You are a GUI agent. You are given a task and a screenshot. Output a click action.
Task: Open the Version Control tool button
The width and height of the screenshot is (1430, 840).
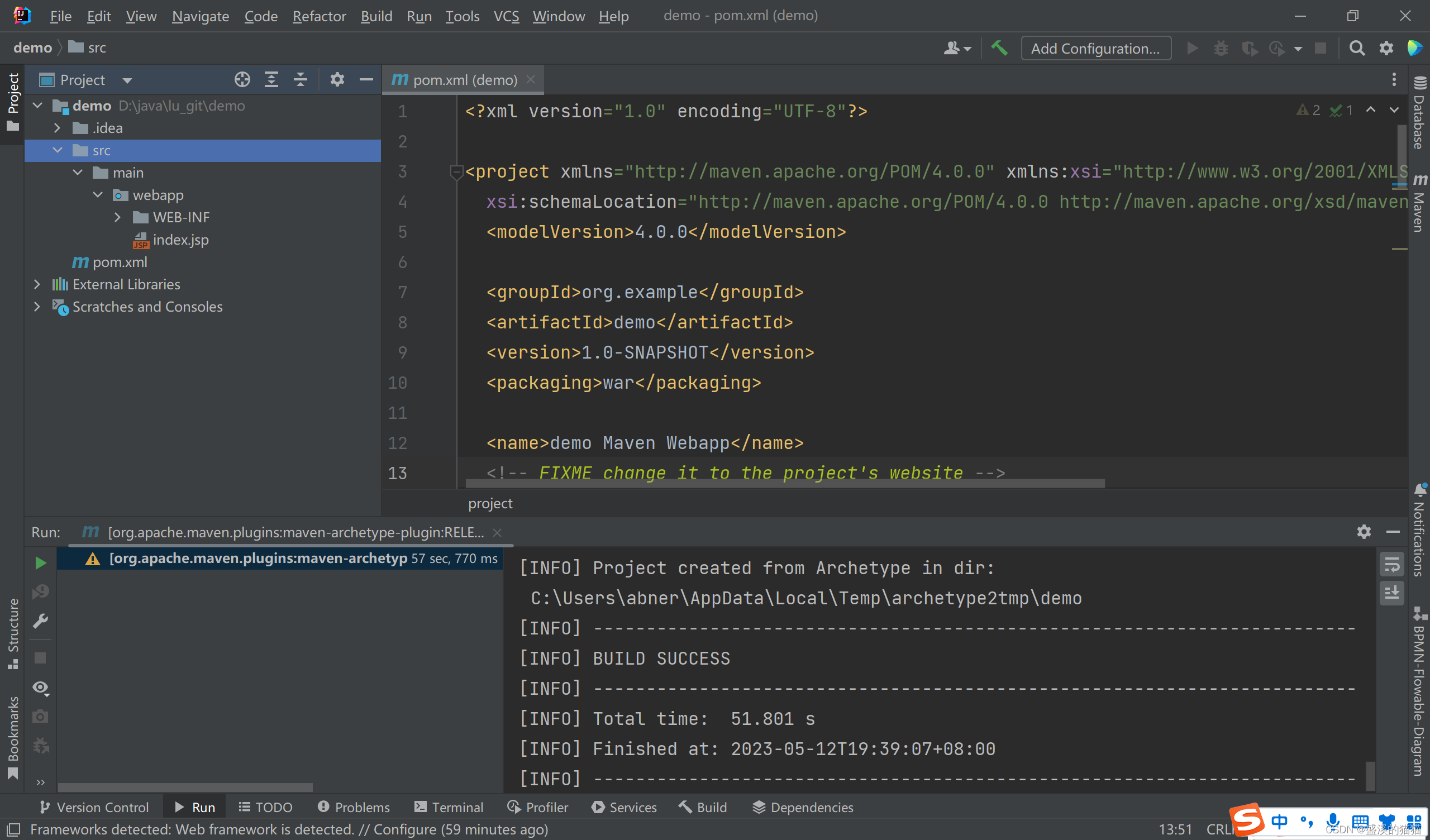point(94,806)
